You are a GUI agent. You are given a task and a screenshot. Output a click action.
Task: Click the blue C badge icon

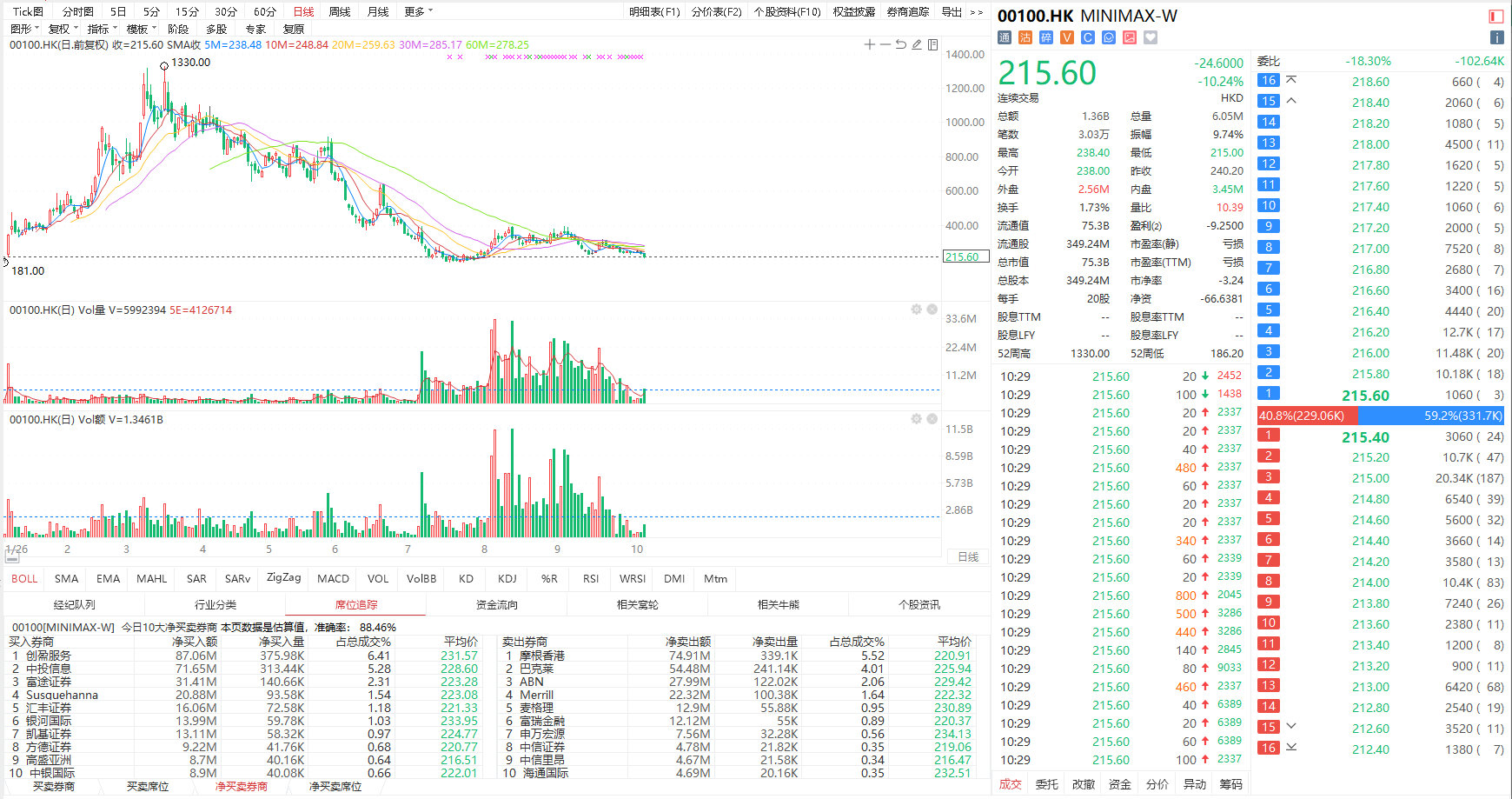coord(1088,37)
